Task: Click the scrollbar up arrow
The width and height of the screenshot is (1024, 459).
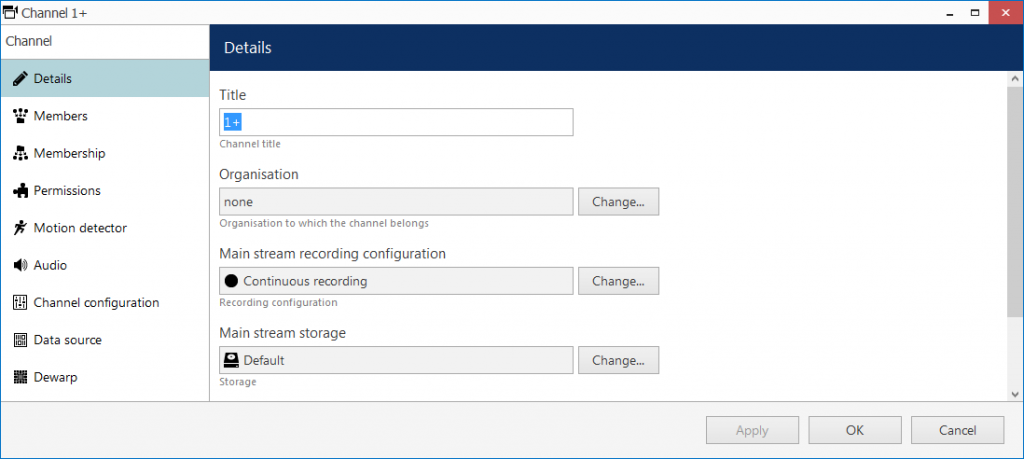Action: coord(1015,78)
